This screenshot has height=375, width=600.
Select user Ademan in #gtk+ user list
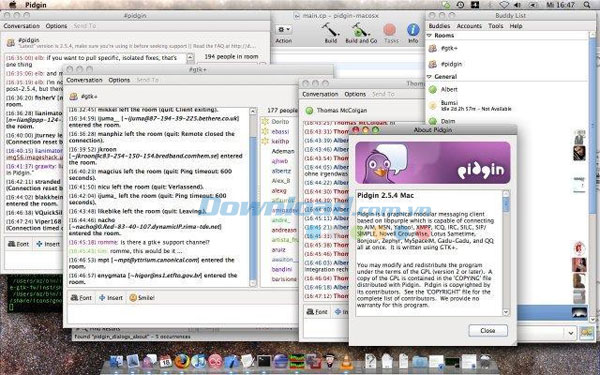pos(283,152)
